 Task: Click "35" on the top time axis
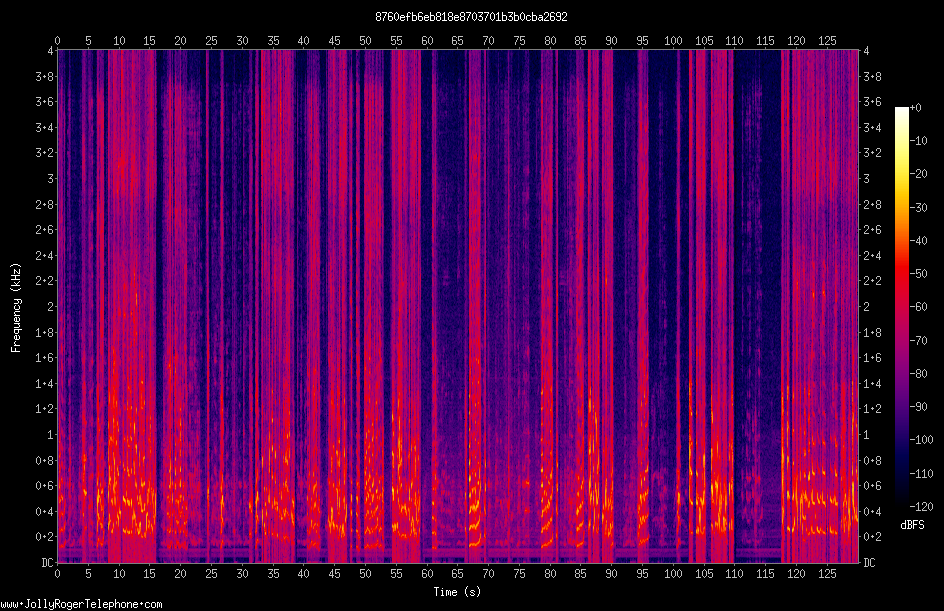pyautogui.click(x=273, y=41)
